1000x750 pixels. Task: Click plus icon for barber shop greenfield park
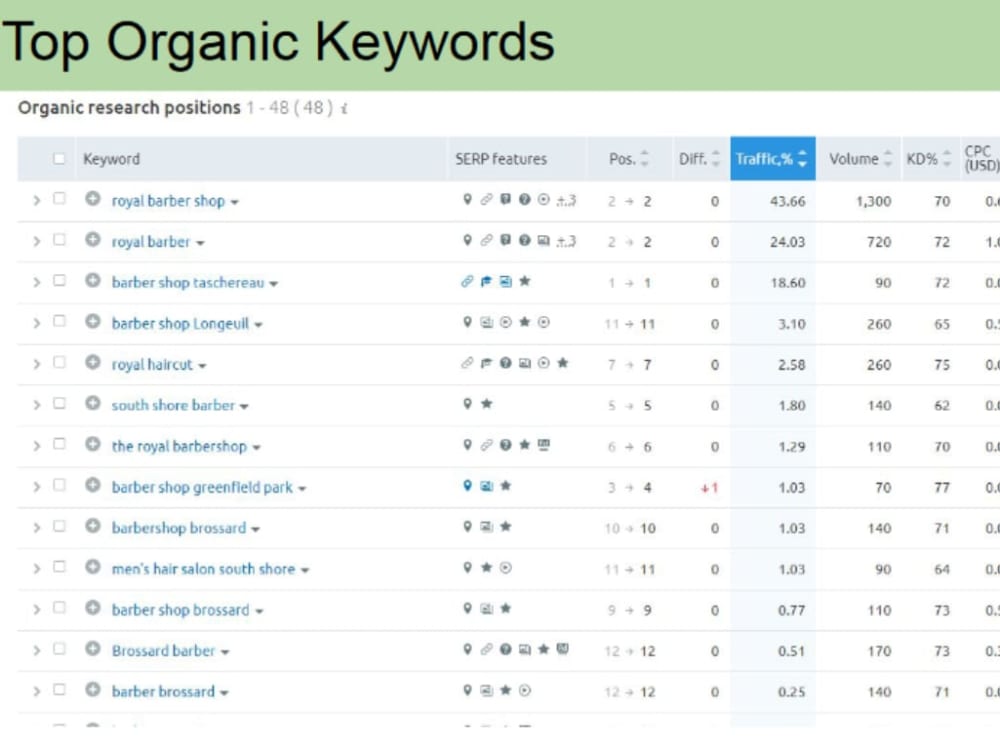click(92, 485)
